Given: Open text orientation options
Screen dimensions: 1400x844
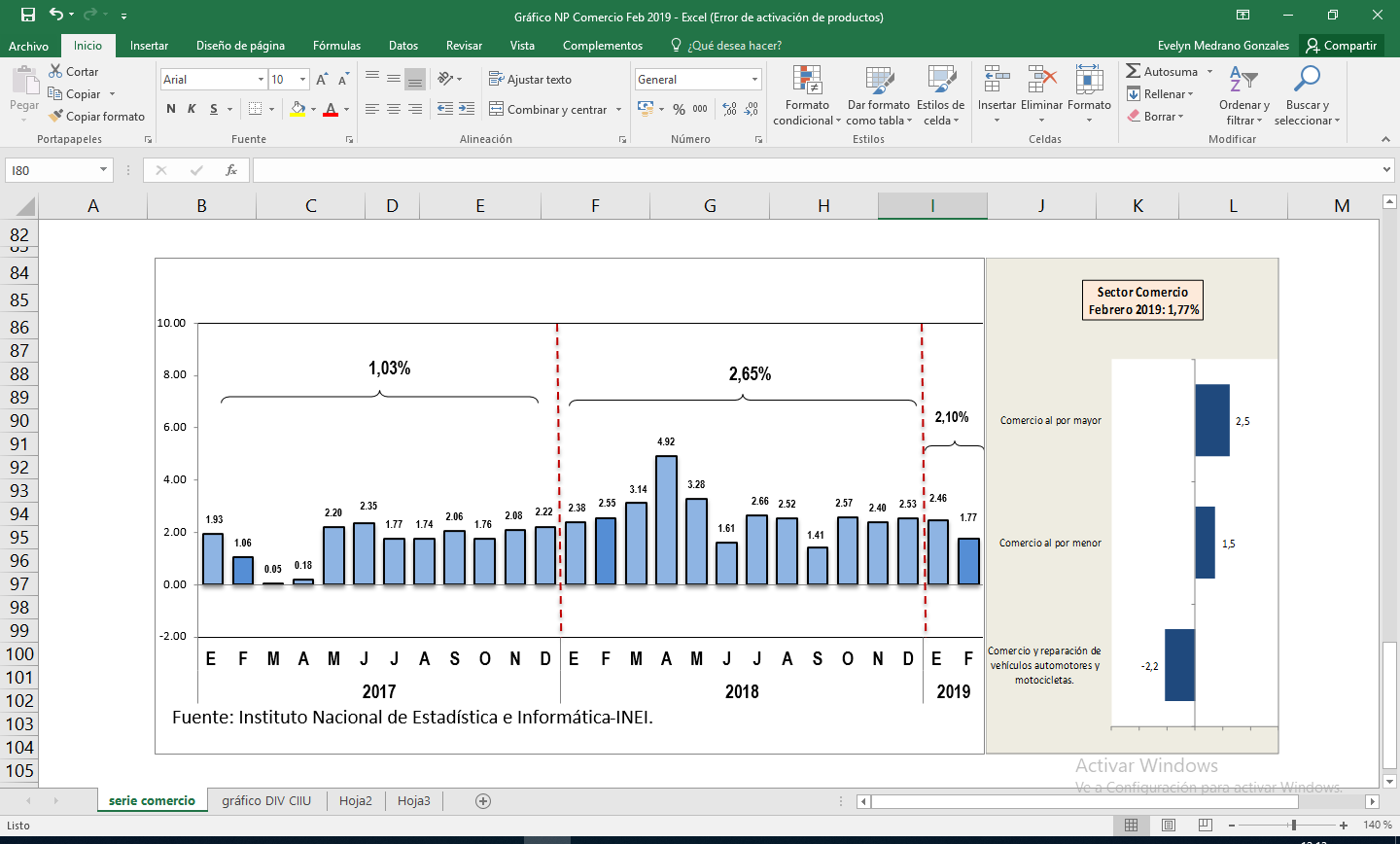Looking at the screenshot, I should point(449,79).
